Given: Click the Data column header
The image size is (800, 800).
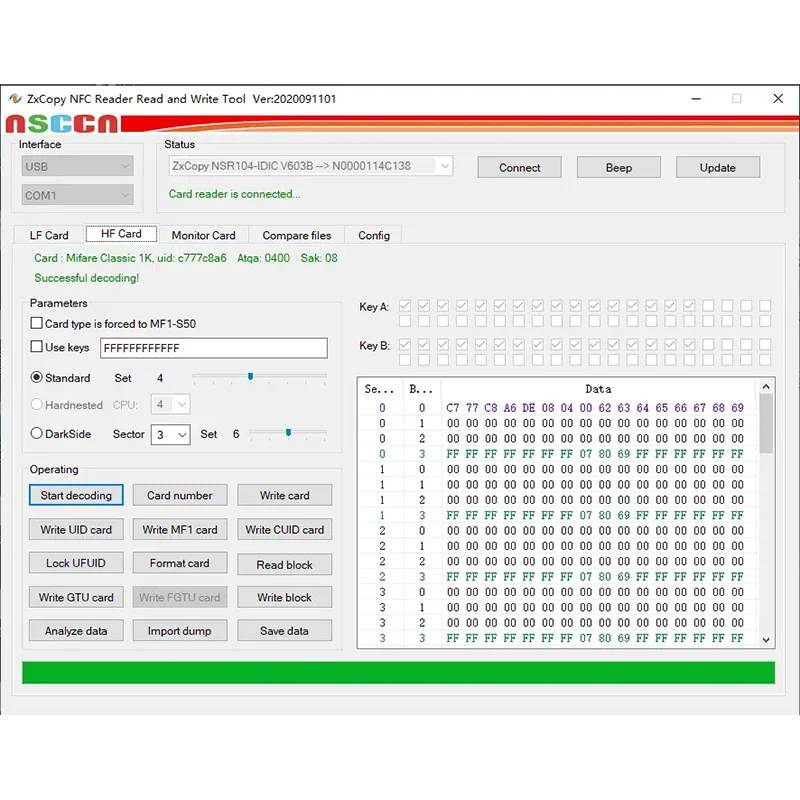Looking at the screenshot, I should click(598, 389).
